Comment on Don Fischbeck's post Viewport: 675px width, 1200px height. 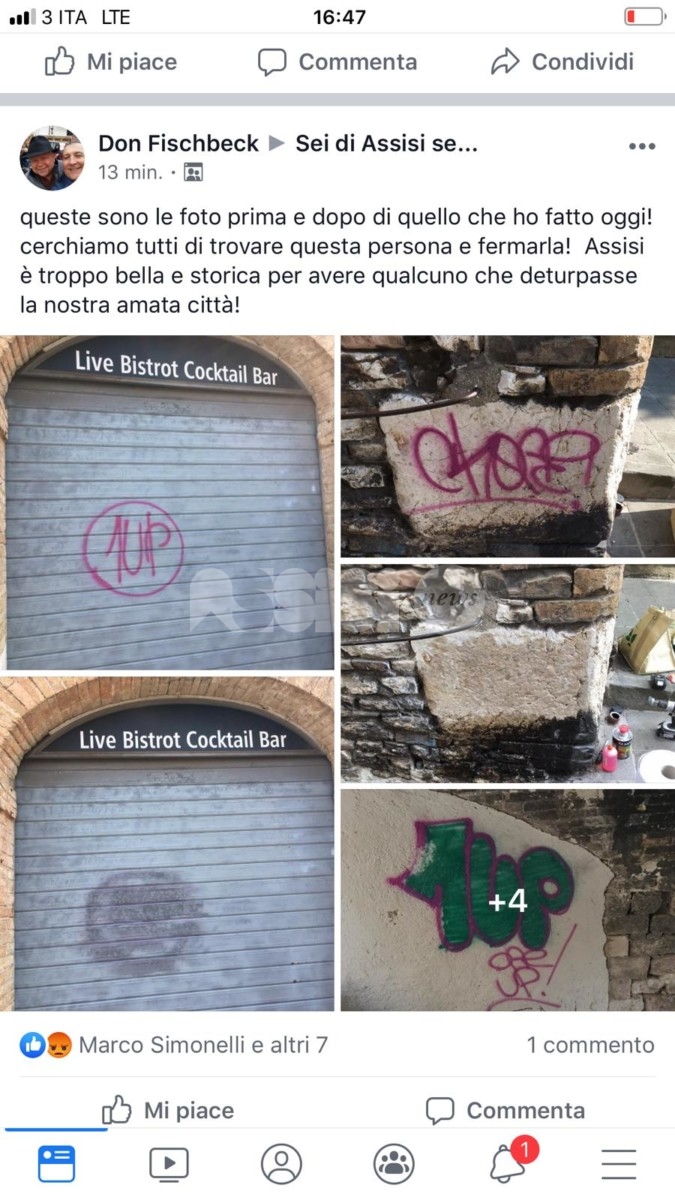[505, 1110]
